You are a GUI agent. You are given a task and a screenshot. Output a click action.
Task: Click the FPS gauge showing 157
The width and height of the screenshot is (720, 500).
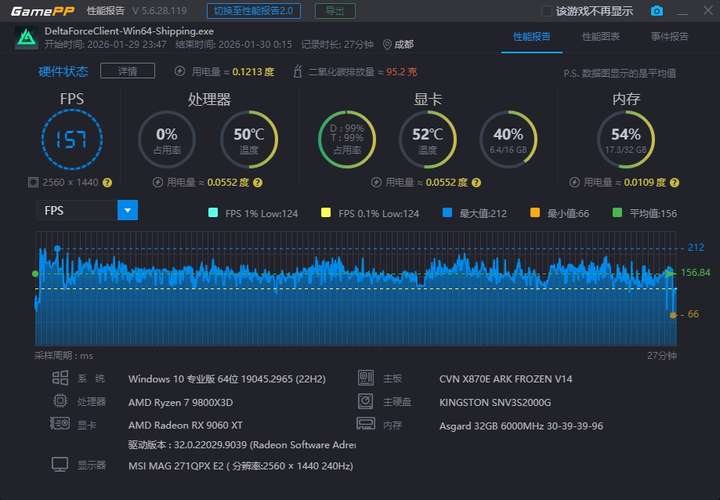click(x=72, y=139)
